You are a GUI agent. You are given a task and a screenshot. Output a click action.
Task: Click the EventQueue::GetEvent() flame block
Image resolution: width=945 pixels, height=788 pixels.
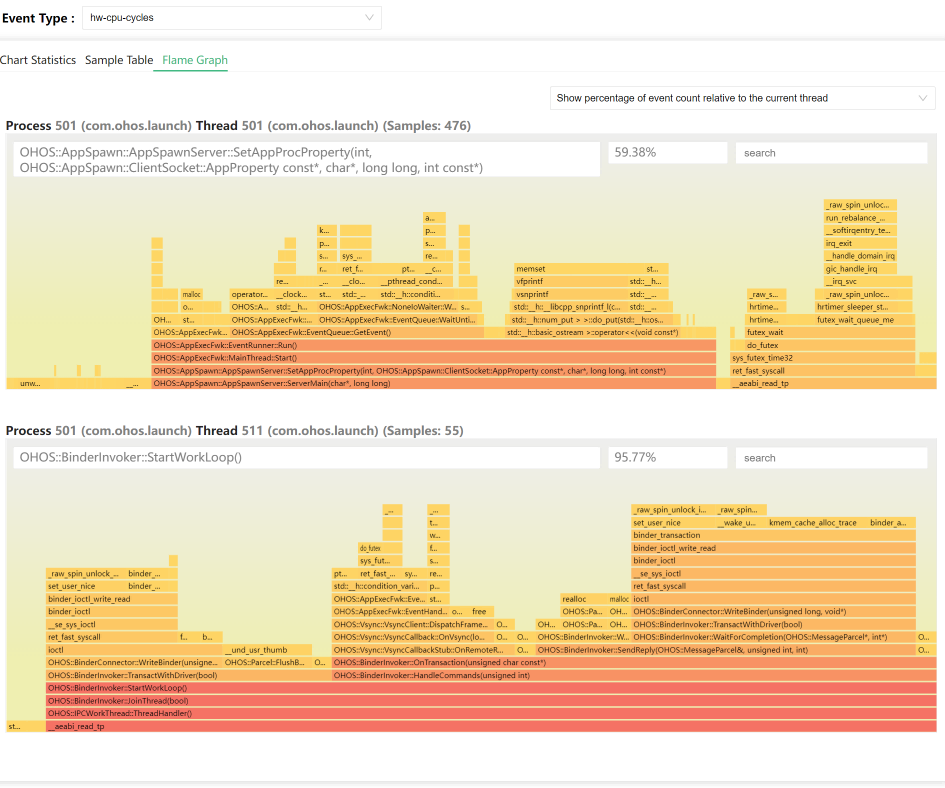click(x=356, y=332)
